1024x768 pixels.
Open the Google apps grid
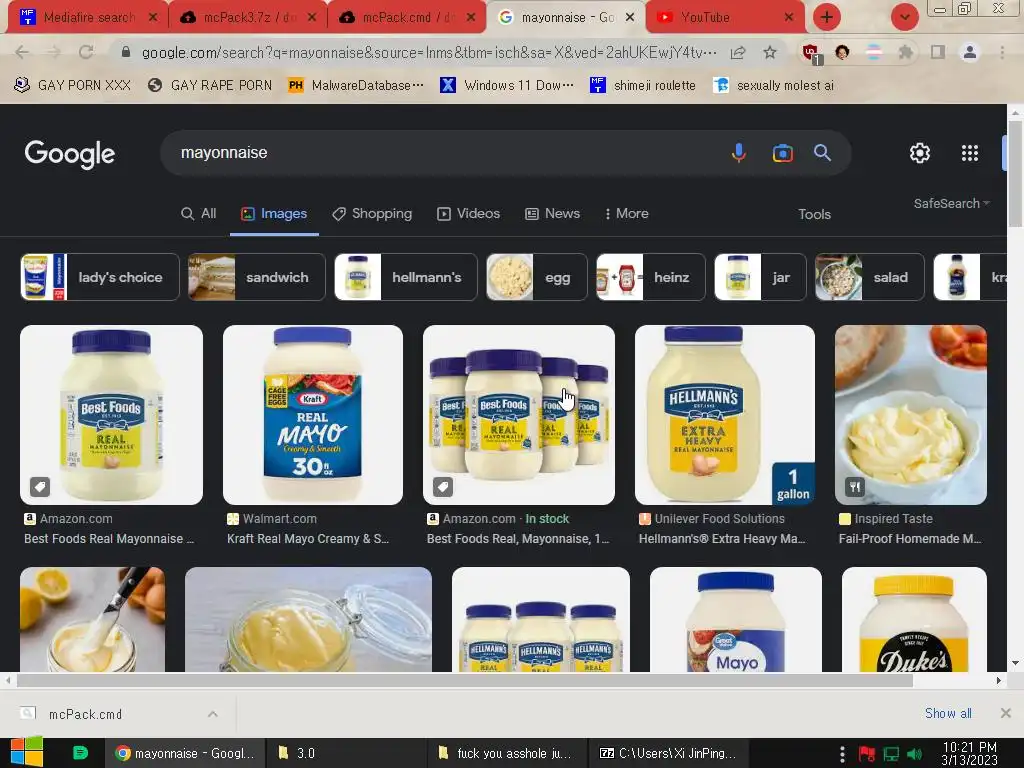[x=970, y=153]
